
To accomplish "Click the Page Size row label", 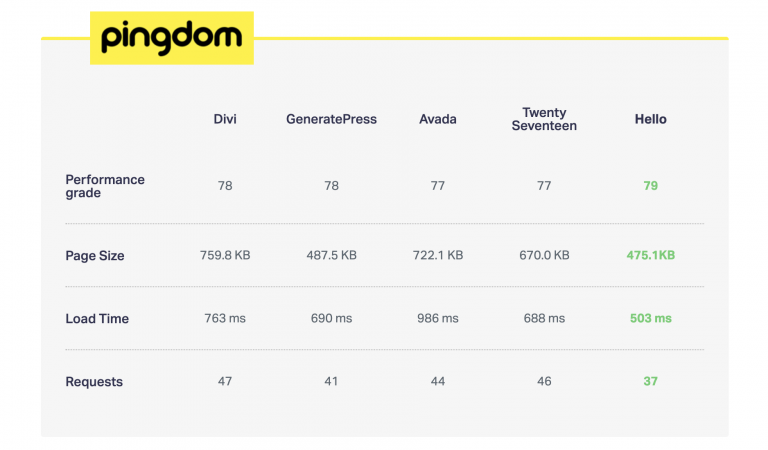I will coord(95,256).
